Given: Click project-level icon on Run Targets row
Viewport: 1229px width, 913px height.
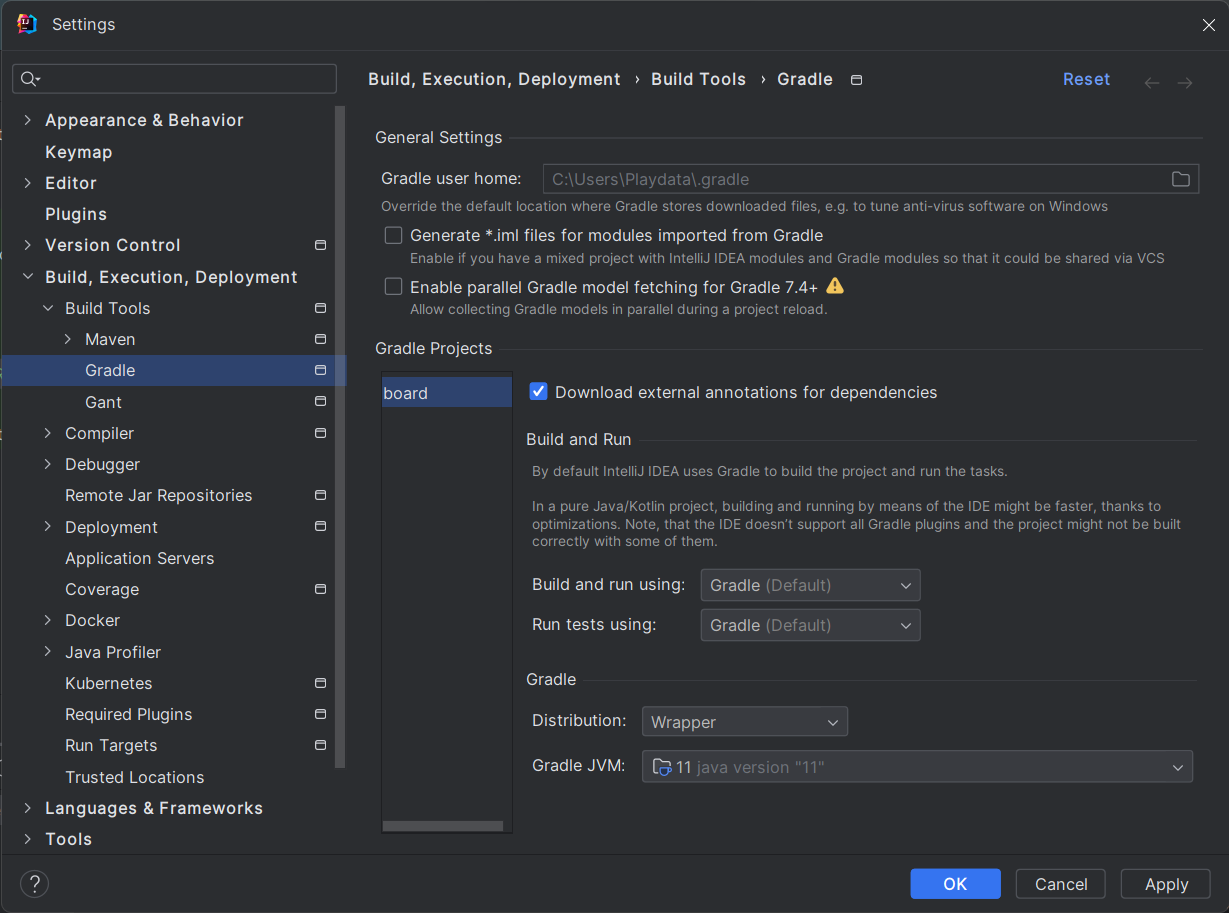Looking at the screenshot, I should point(320,745).
